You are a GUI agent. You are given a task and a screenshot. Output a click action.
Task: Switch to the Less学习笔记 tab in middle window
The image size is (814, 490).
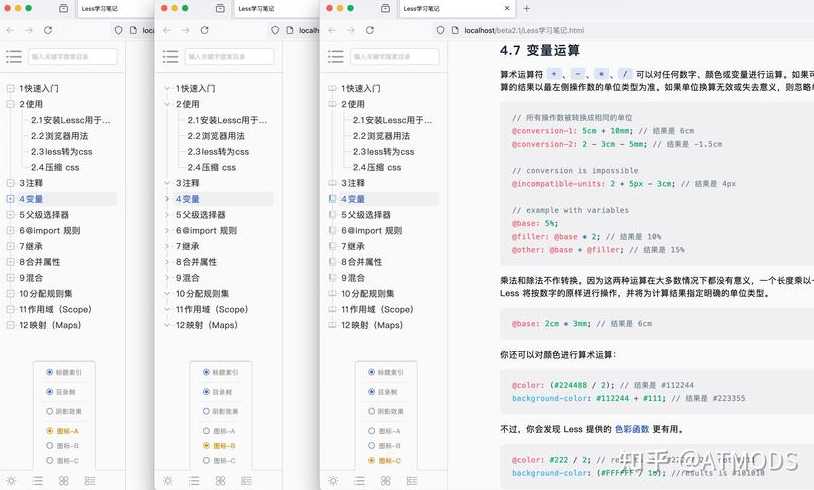point(256,8)
